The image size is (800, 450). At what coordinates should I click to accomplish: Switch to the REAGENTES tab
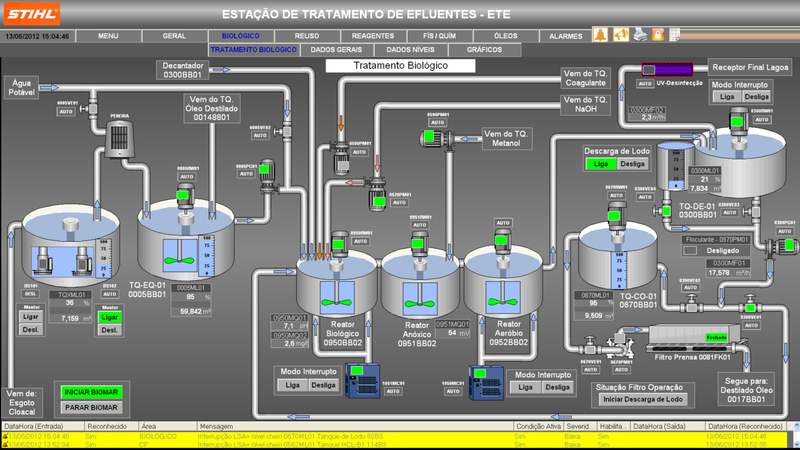coord(373,36)
